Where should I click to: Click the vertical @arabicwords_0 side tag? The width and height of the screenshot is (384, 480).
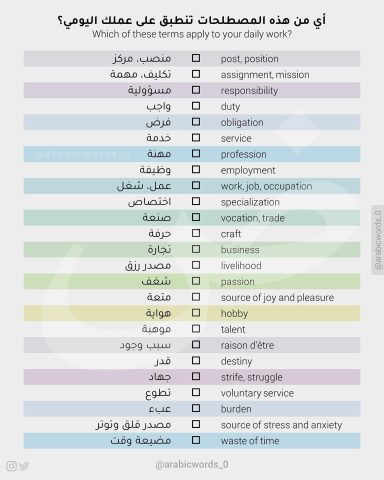[378, 240]
